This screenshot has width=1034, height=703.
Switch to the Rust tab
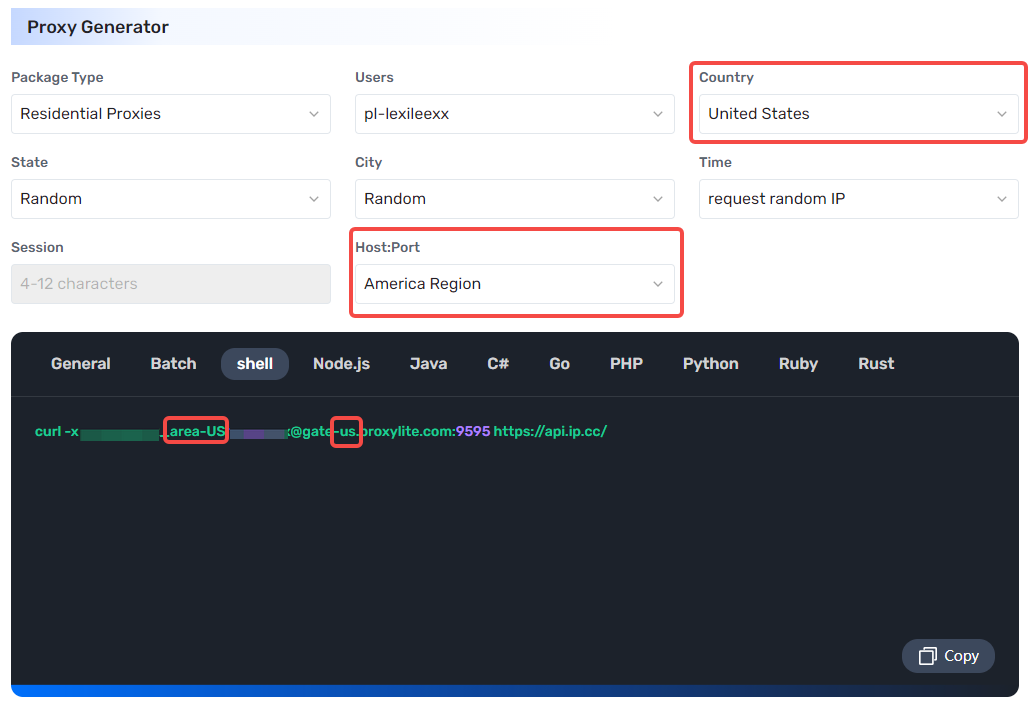876,364
